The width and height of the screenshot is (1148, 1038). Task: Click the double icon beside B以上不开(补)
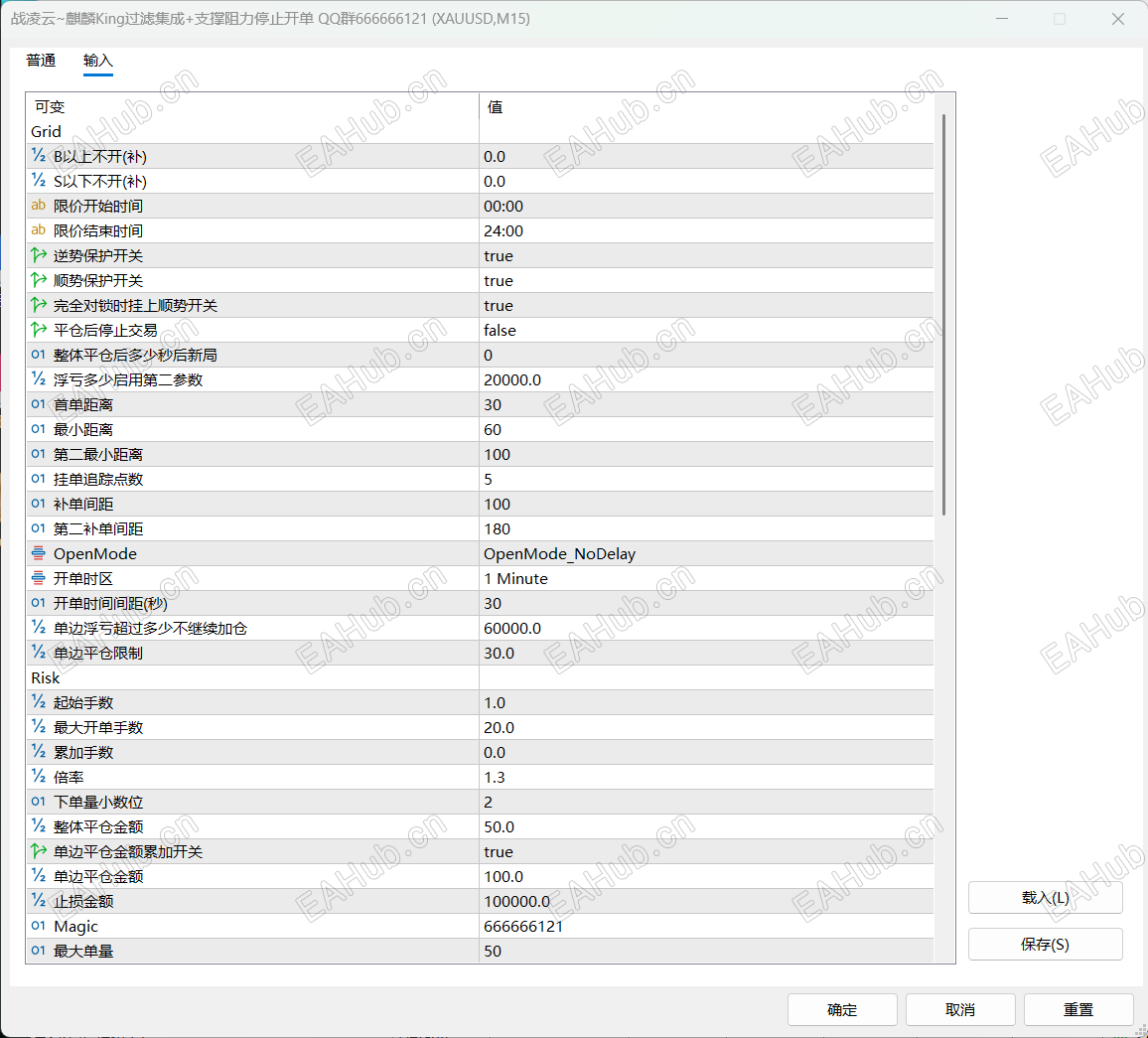[x=38, y=156]
